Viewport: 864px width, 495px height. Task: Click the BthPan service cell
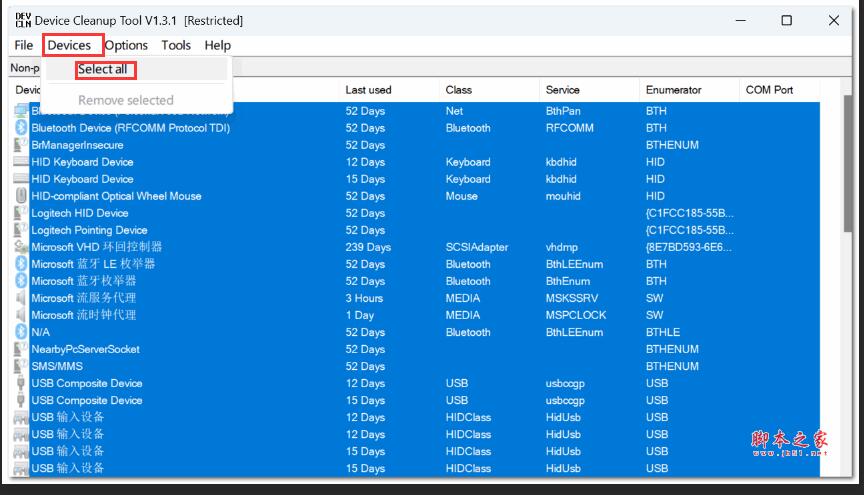(563, 111)
